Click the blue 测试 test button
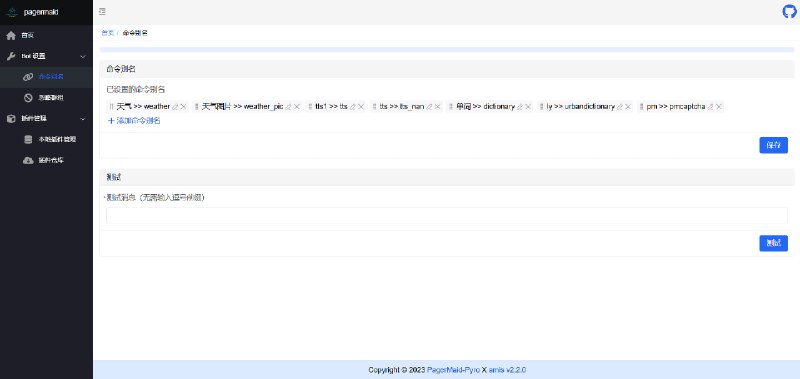 [773, 243]
